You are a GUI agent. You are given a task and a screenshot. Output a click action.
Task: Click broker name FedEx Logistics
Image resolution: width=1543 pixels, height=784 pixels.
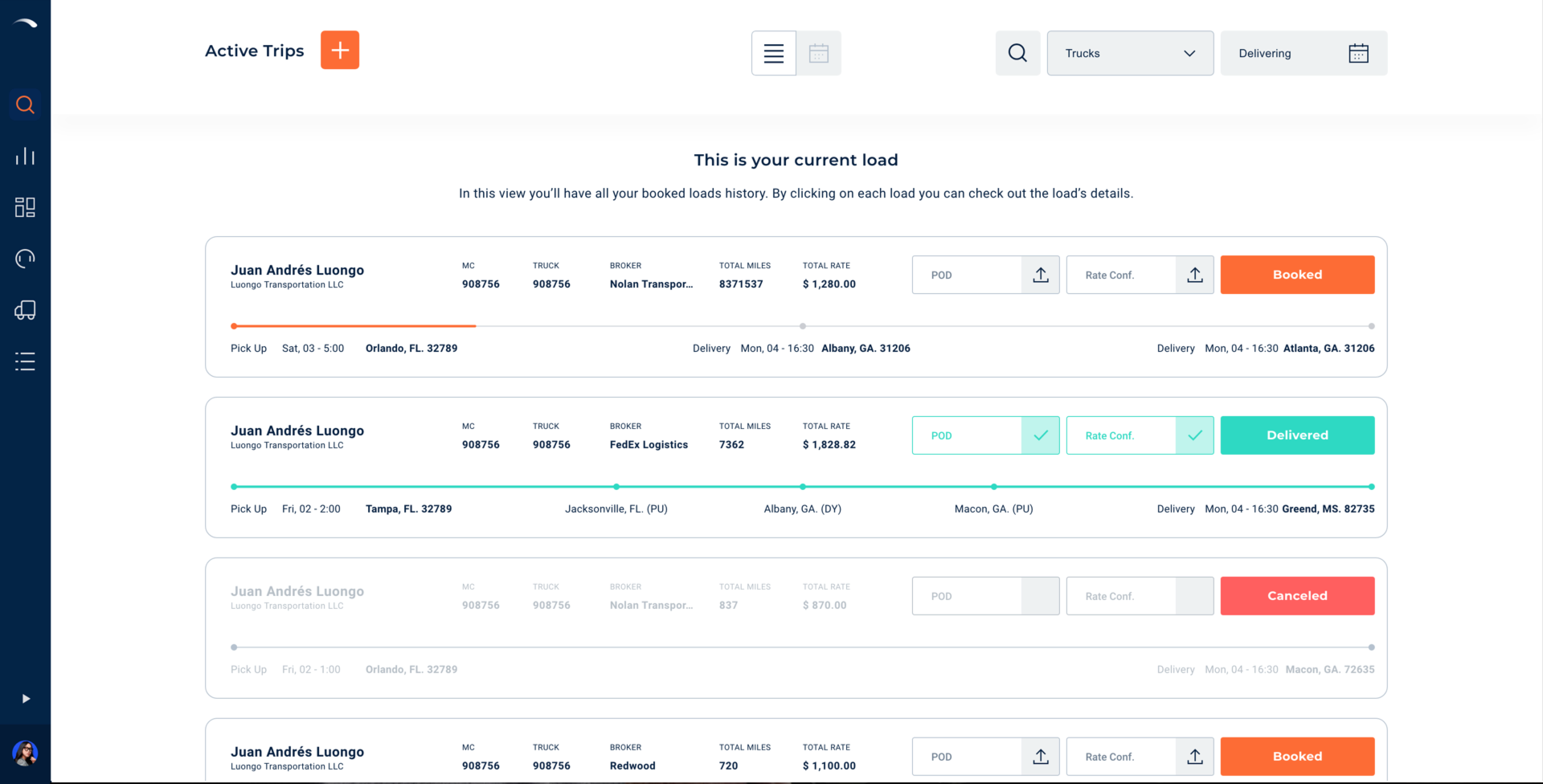point(649,445)
